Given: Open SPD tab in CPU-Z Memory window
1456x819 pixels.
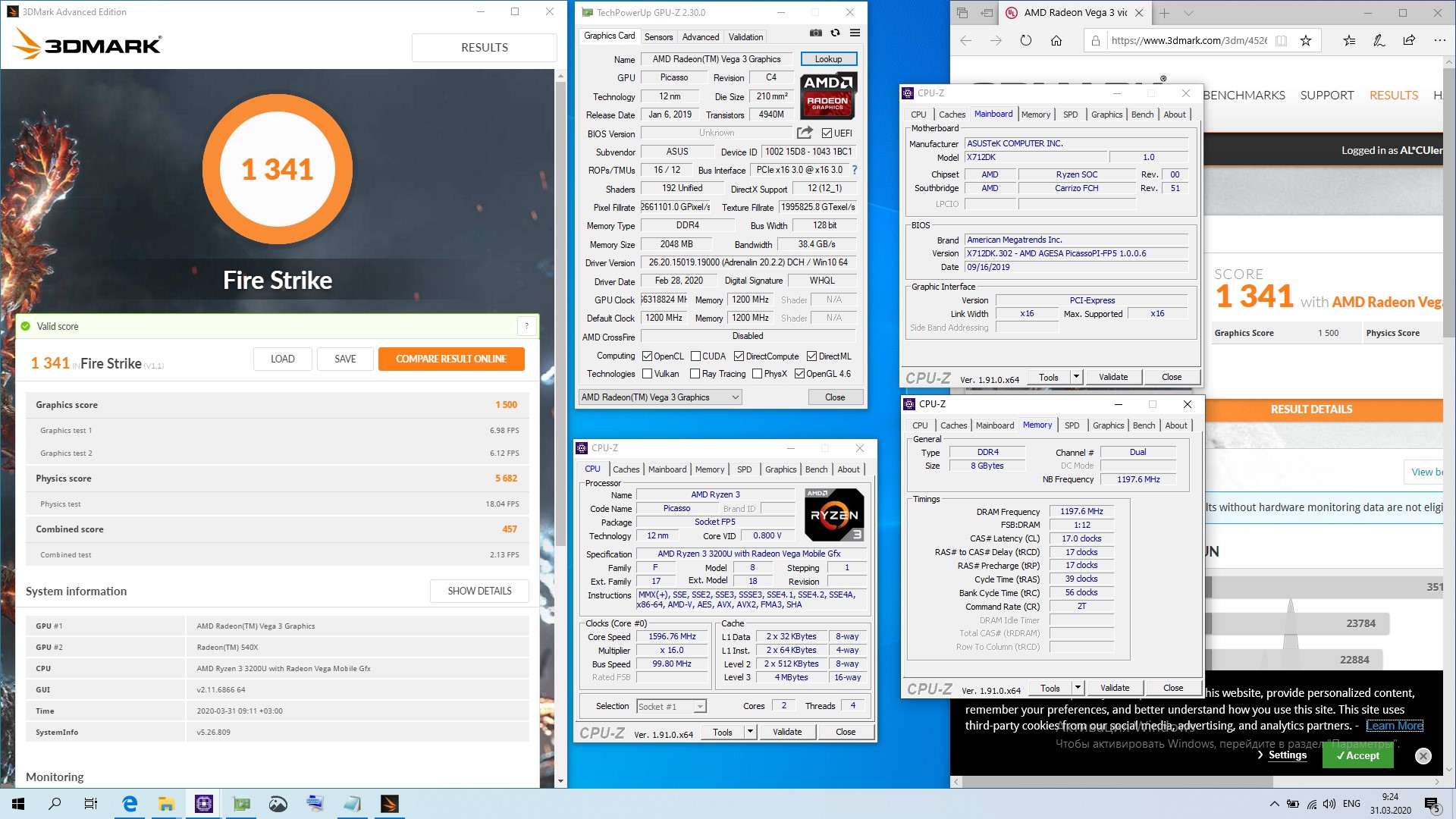Looking at the screenshot, I should pos(1072,425).
